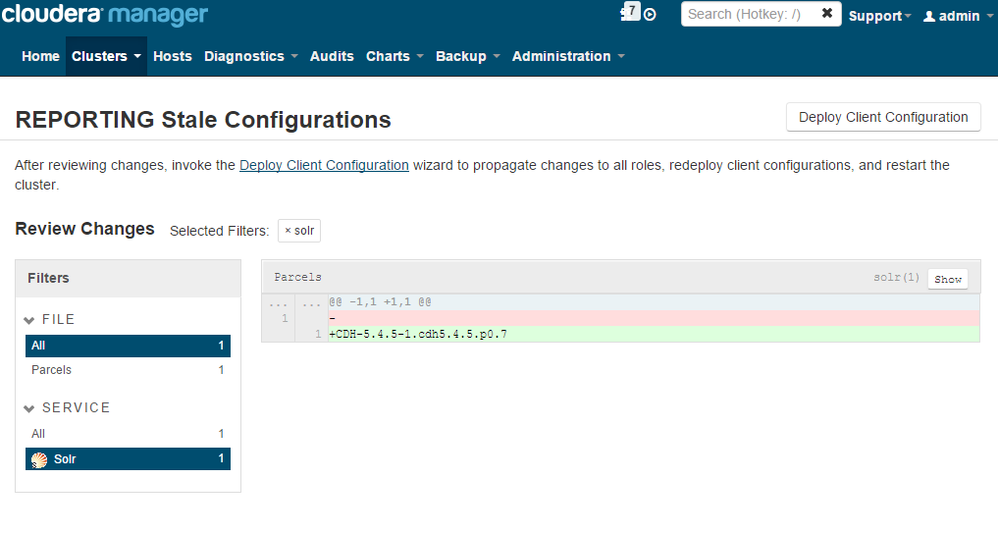The height and width of the screenshot is (538, 998).
Task: Go to the Hosts page
Action: coord(172,56)
